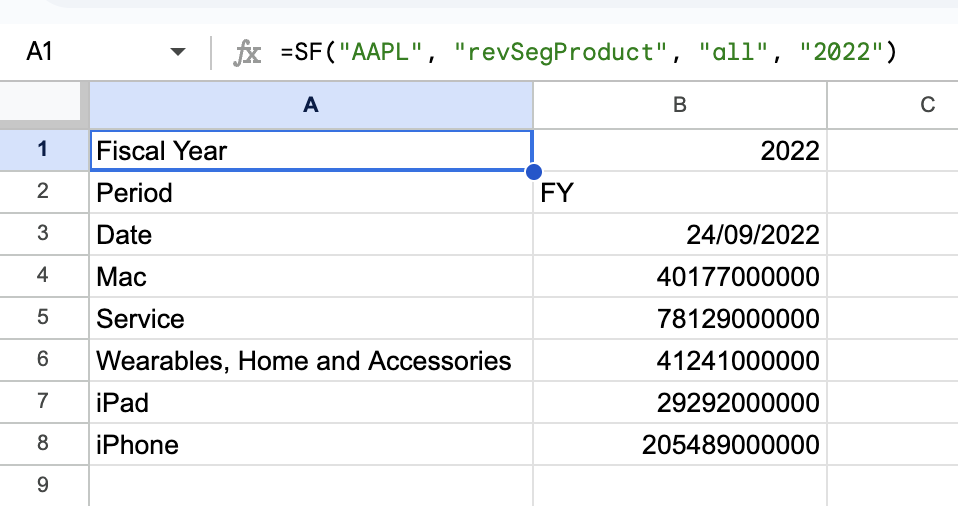Click the select-all corner box

tap(40, 101)
